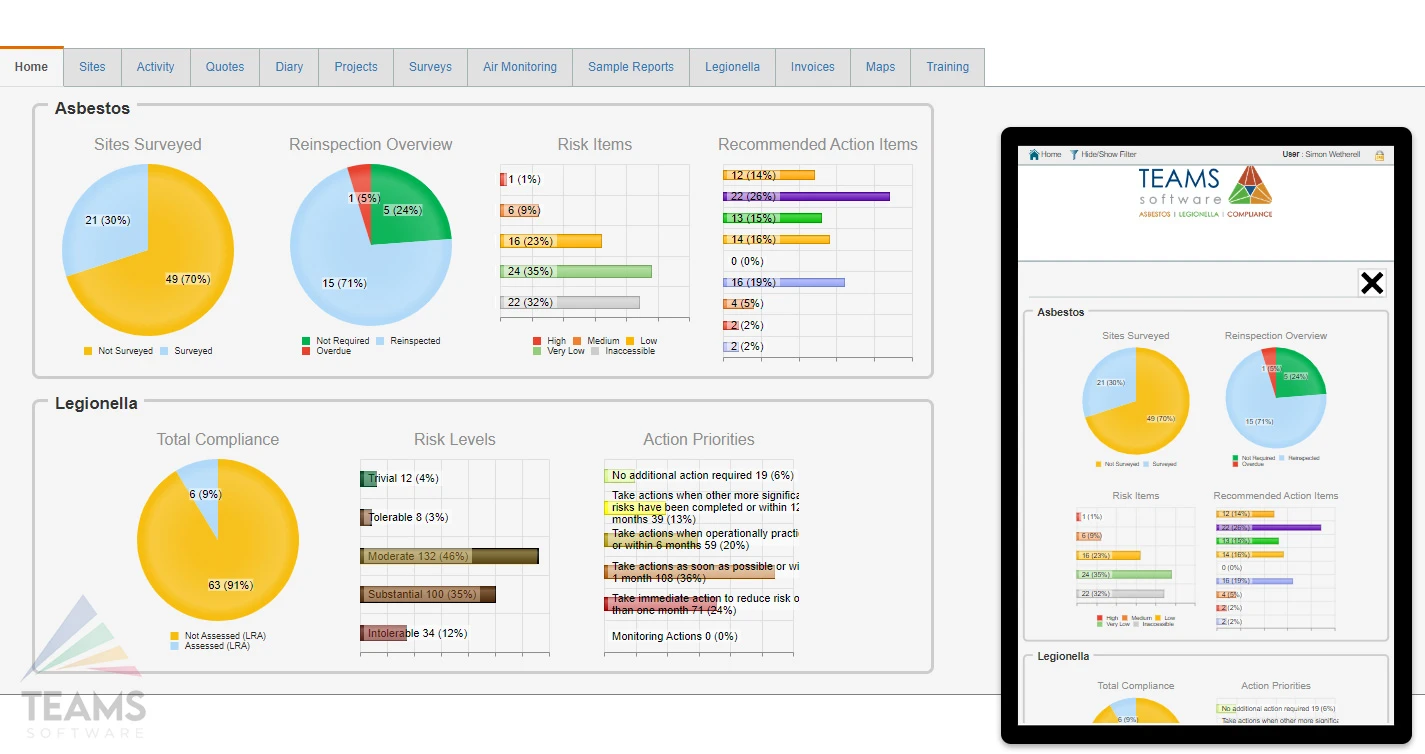Click the Home house icon in the mobile preview
Viewport: 1425px width, 754px height.
click(x=1036, y=154)
